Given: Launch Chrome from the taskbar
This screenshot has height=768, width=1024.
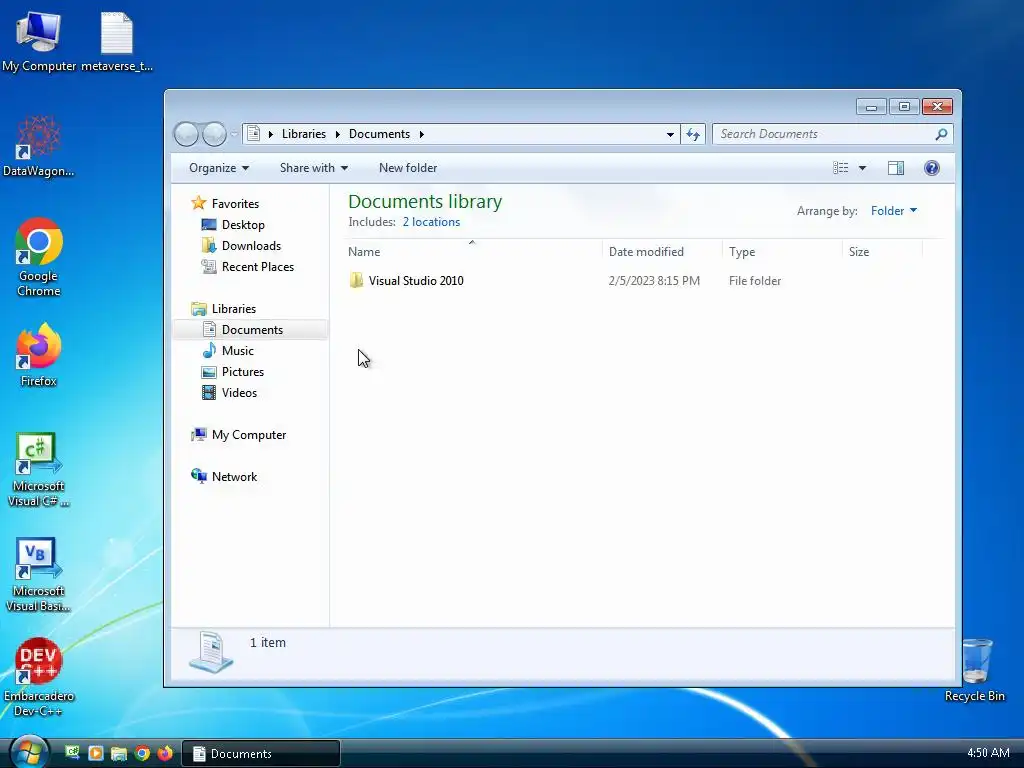Looking at the screenshot, I should 142,753.
